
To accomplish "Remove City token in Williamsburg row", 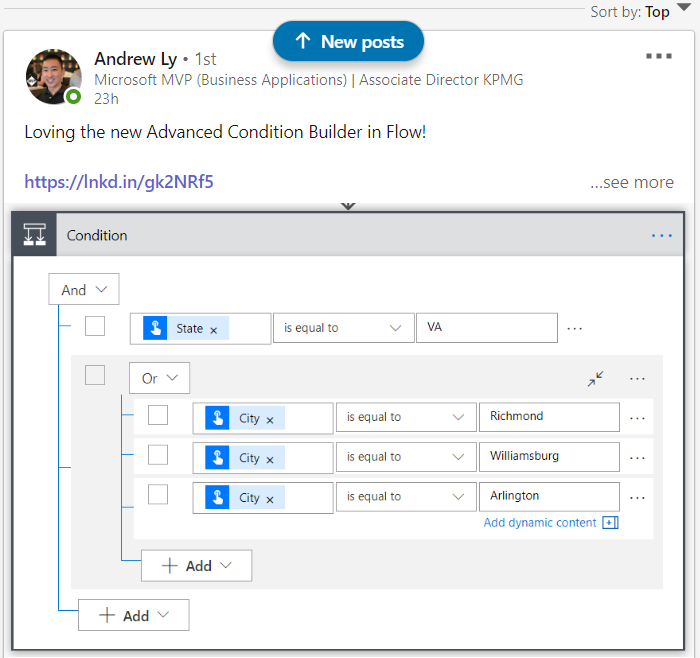I will click(x=270, y=460).
